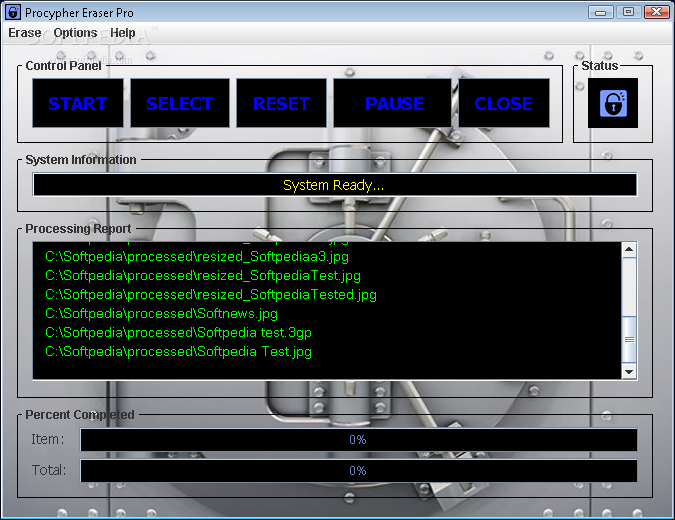The width and height of the screenshot is (675, 520).
Task: Click the report scrollbar down arrow
Action: click(629, 372)
